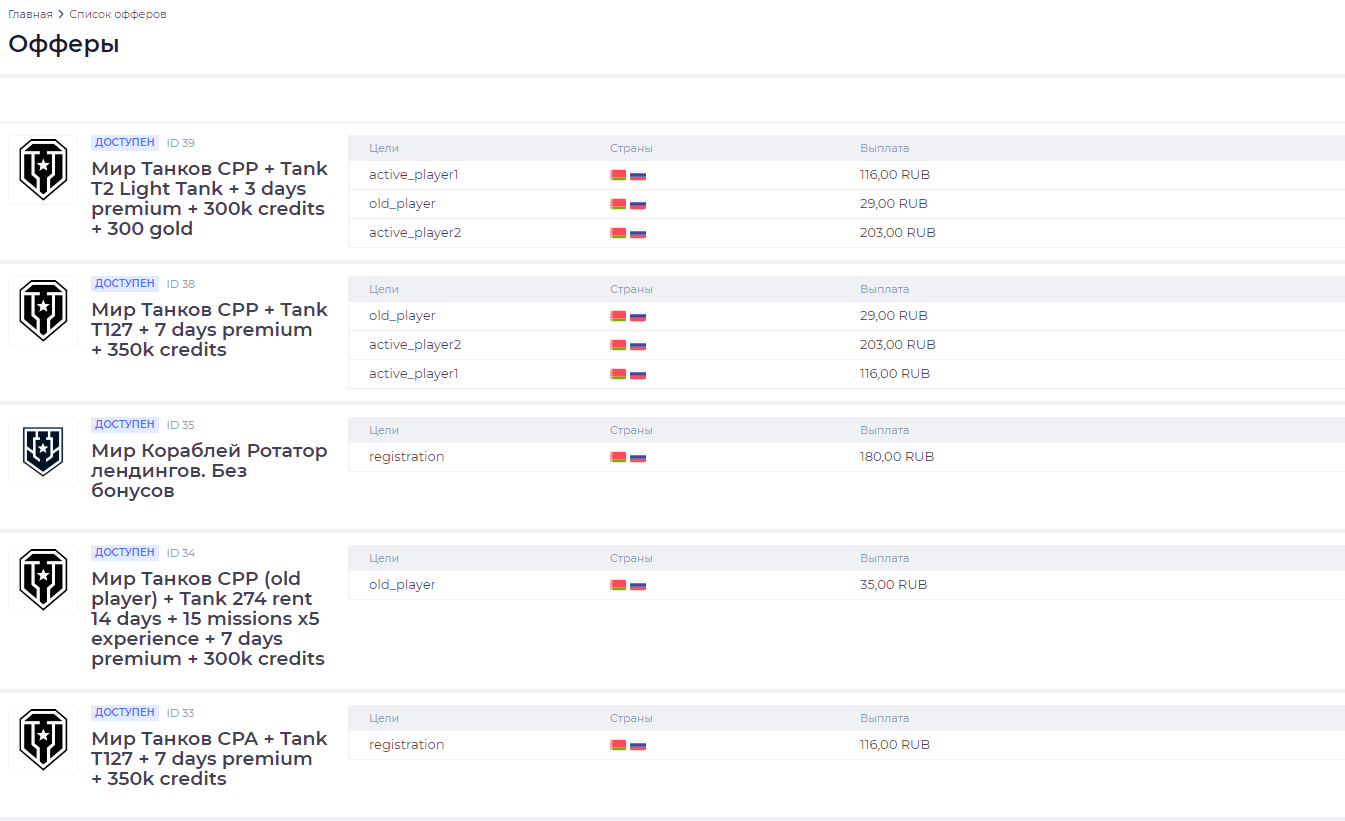Click Belarus flag in active_player1 row of ID 39
This screenshot has height=821, width=1345.
tap(618, 175)
